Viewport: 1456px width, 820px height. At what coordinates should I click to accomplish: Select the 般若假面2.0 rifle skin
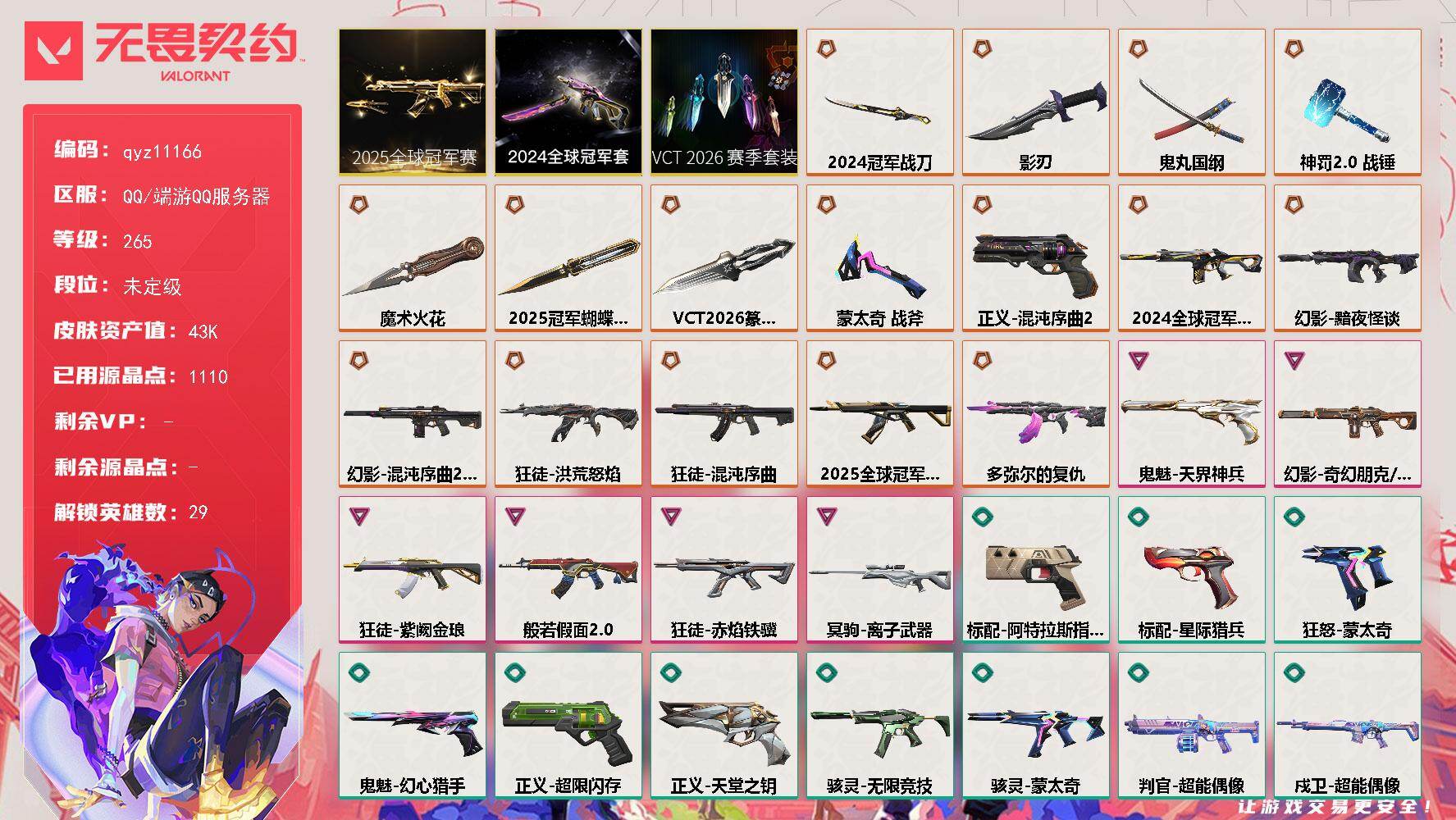(x=568, y=569)
